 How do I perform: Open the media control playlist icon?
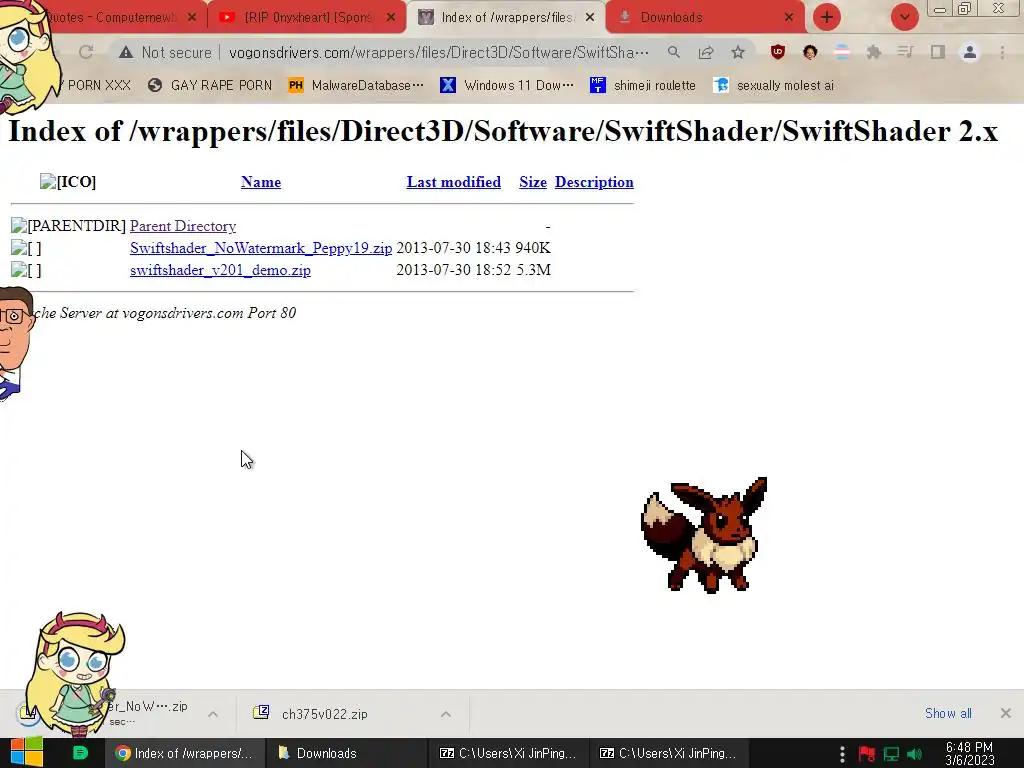[905, 52]
